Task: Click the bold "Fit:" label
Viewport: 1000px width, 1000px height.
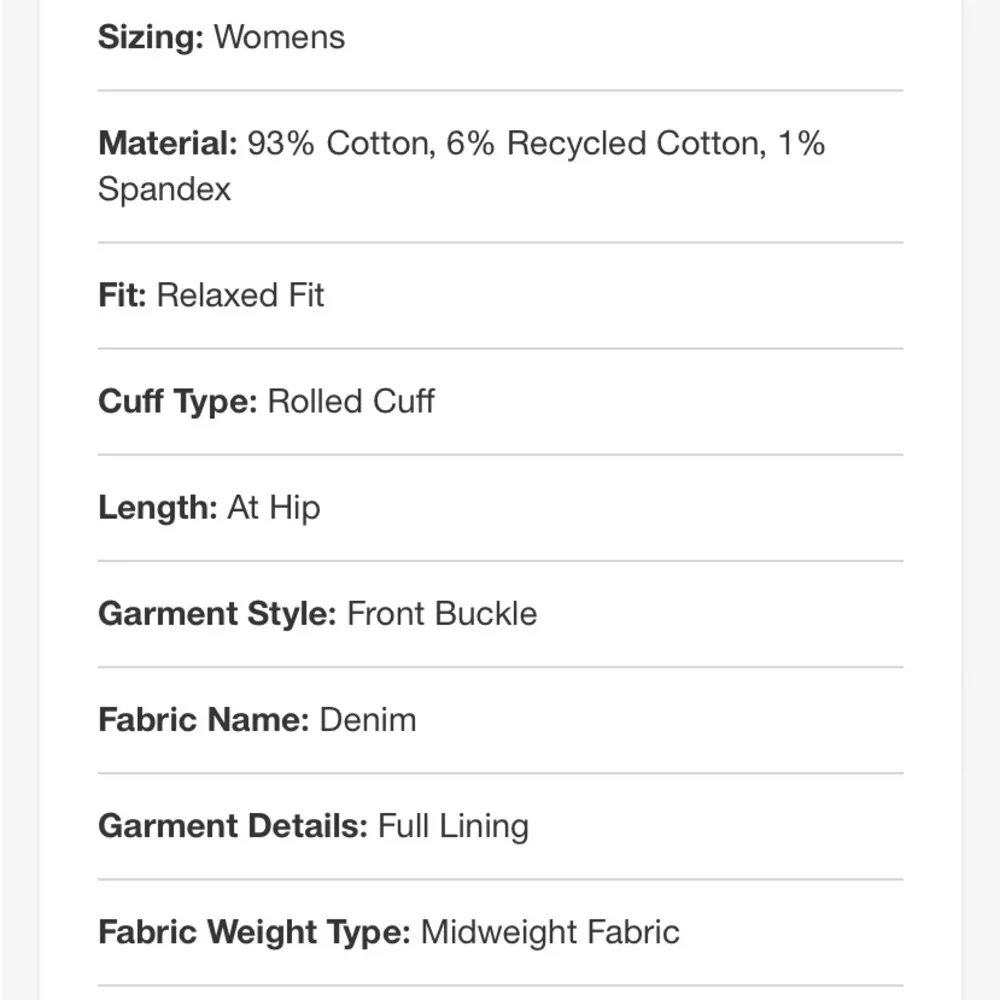Action: click(x=122, y=296)
